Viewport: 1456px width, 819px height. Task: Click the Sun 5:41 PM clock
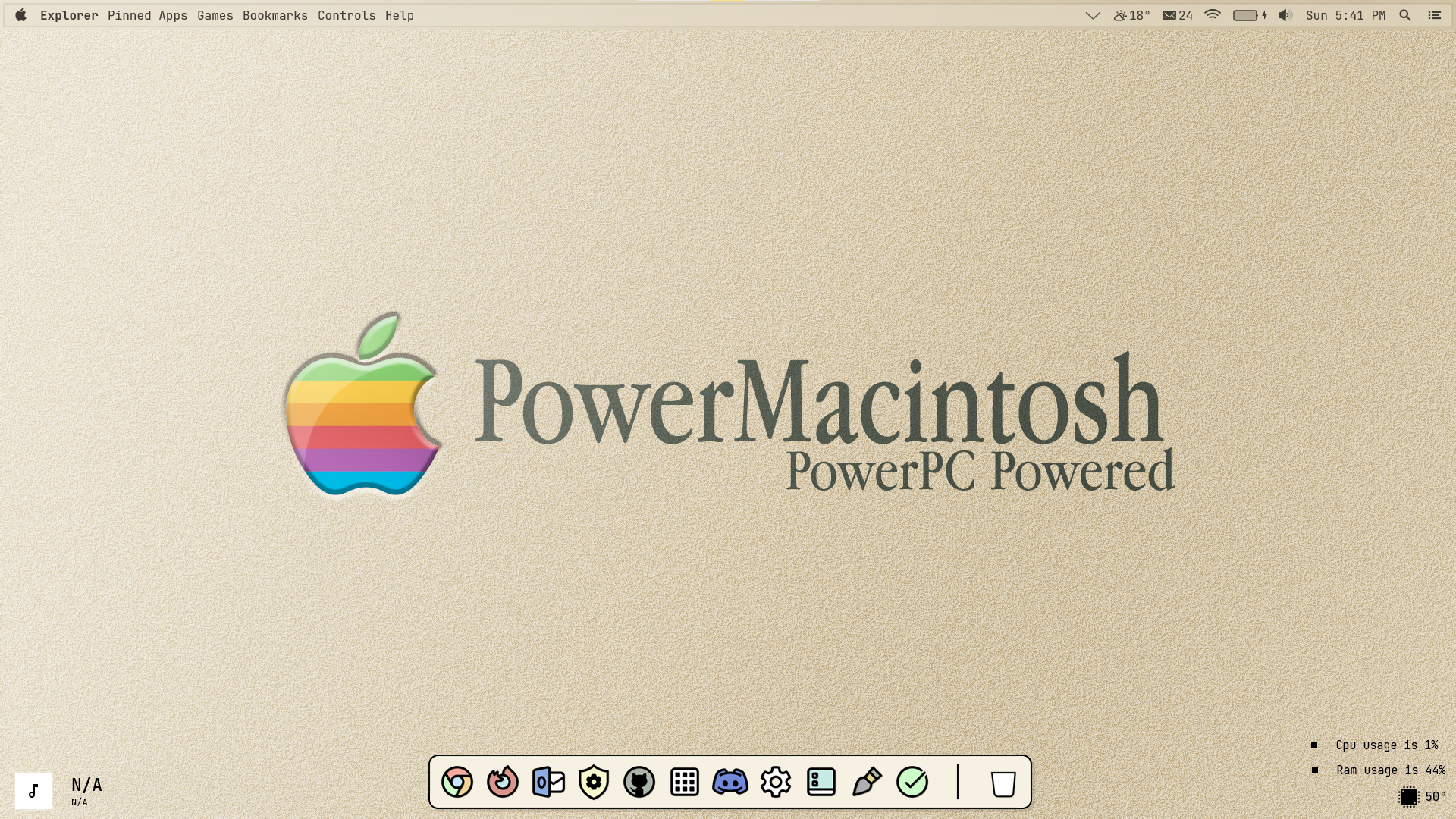point(1345,15)
